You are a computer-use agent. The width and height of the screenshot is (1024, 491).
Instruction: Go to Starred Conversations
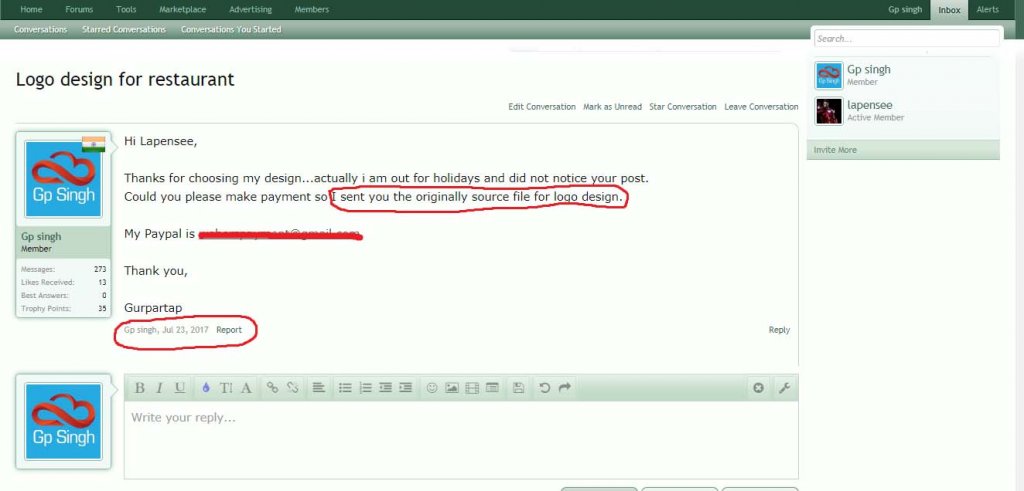[x=124, y=29]
